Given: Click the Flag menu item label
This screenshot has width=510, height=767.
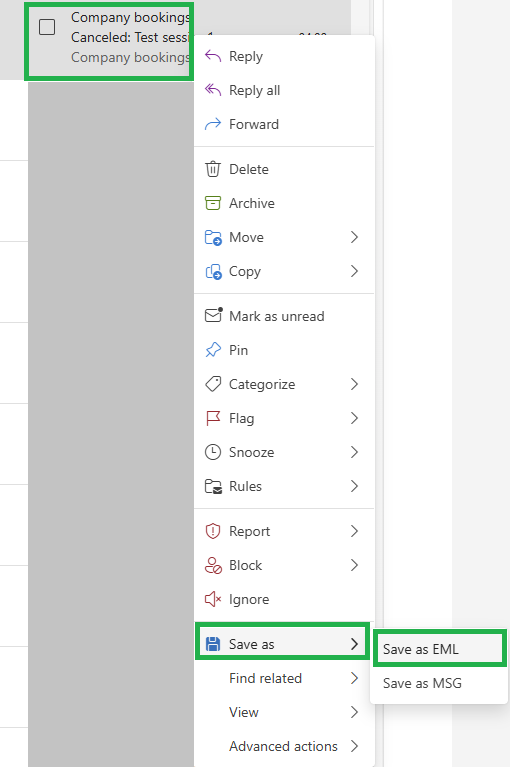Looking at the screenshot, I should coord(242,419).
